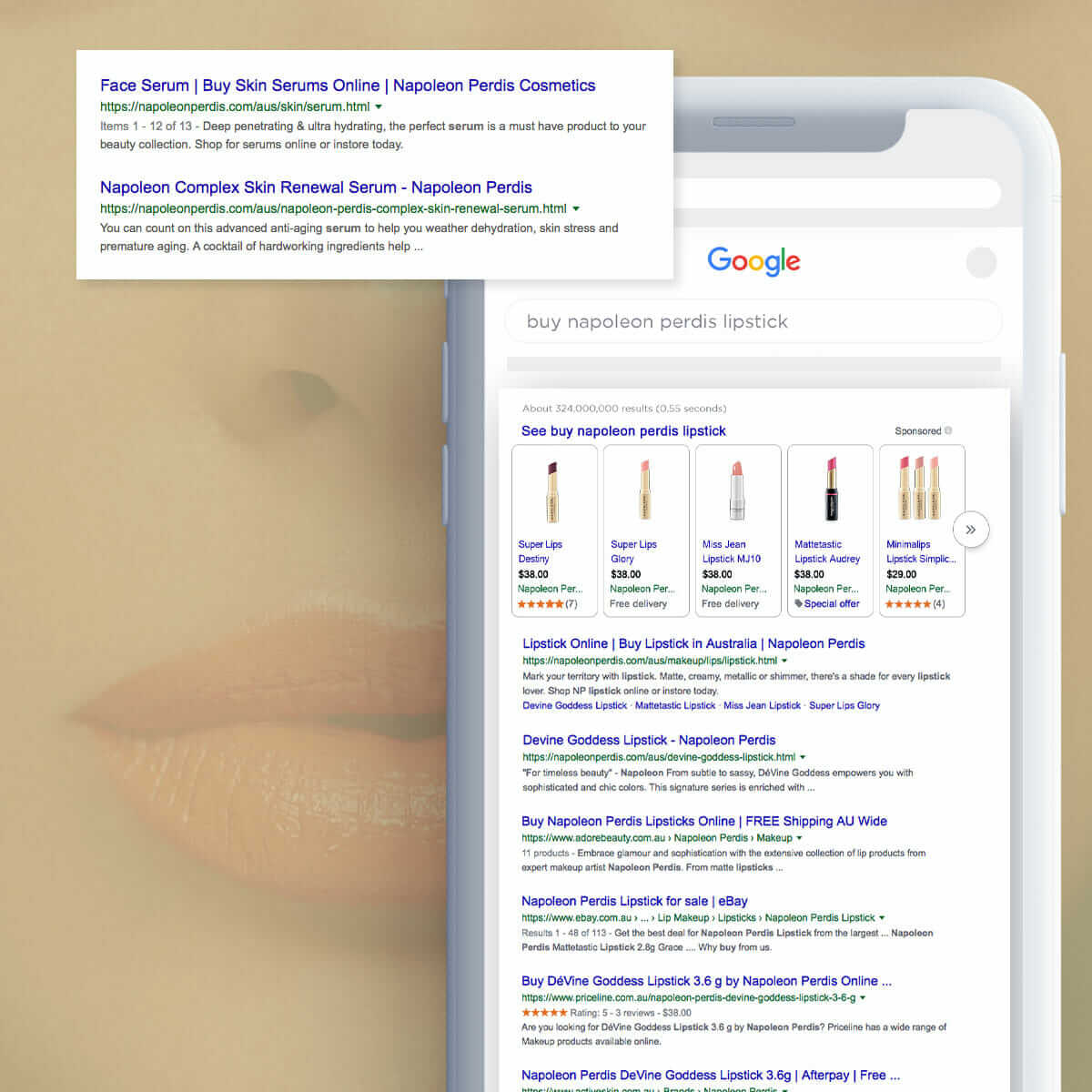Click the Google logo
1092x1092 pixels.
(x=753, y=262)
